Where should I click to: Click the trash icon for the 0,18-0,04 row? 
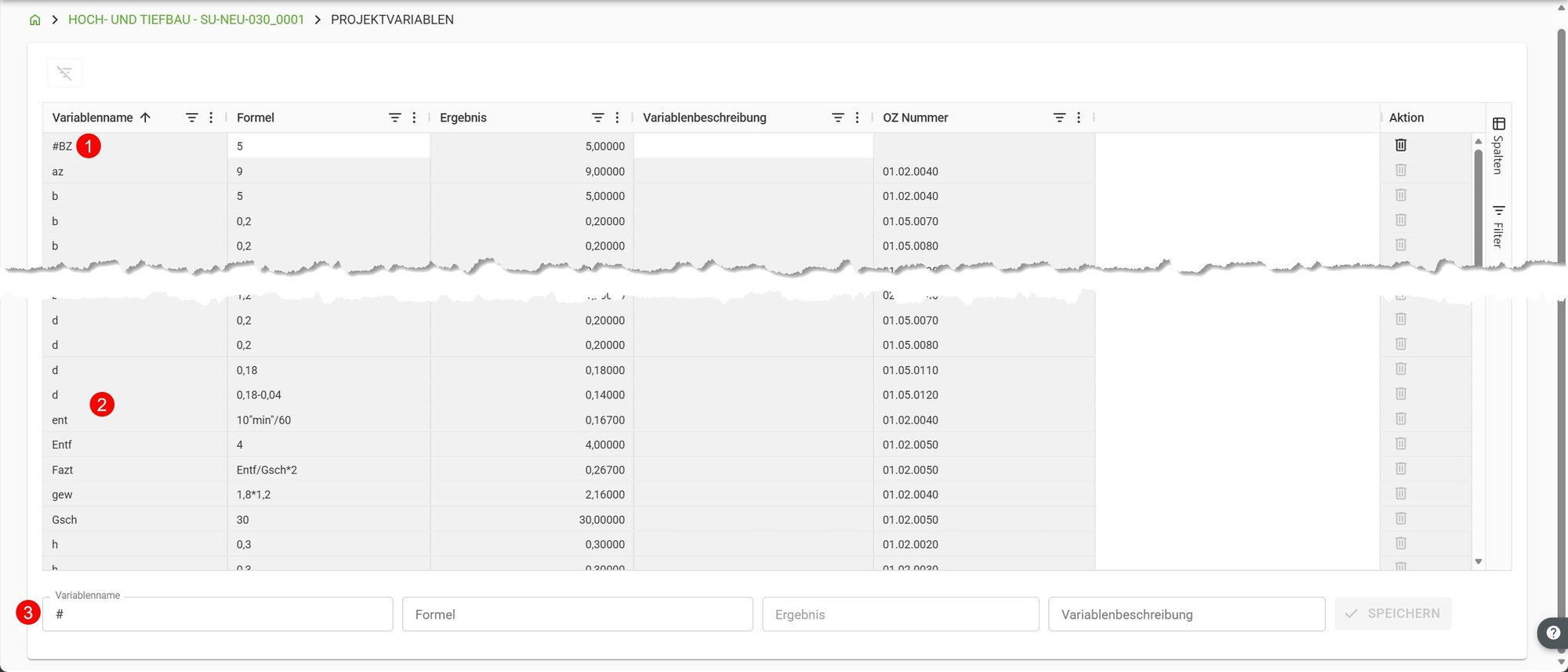[x=1401, y=394]
